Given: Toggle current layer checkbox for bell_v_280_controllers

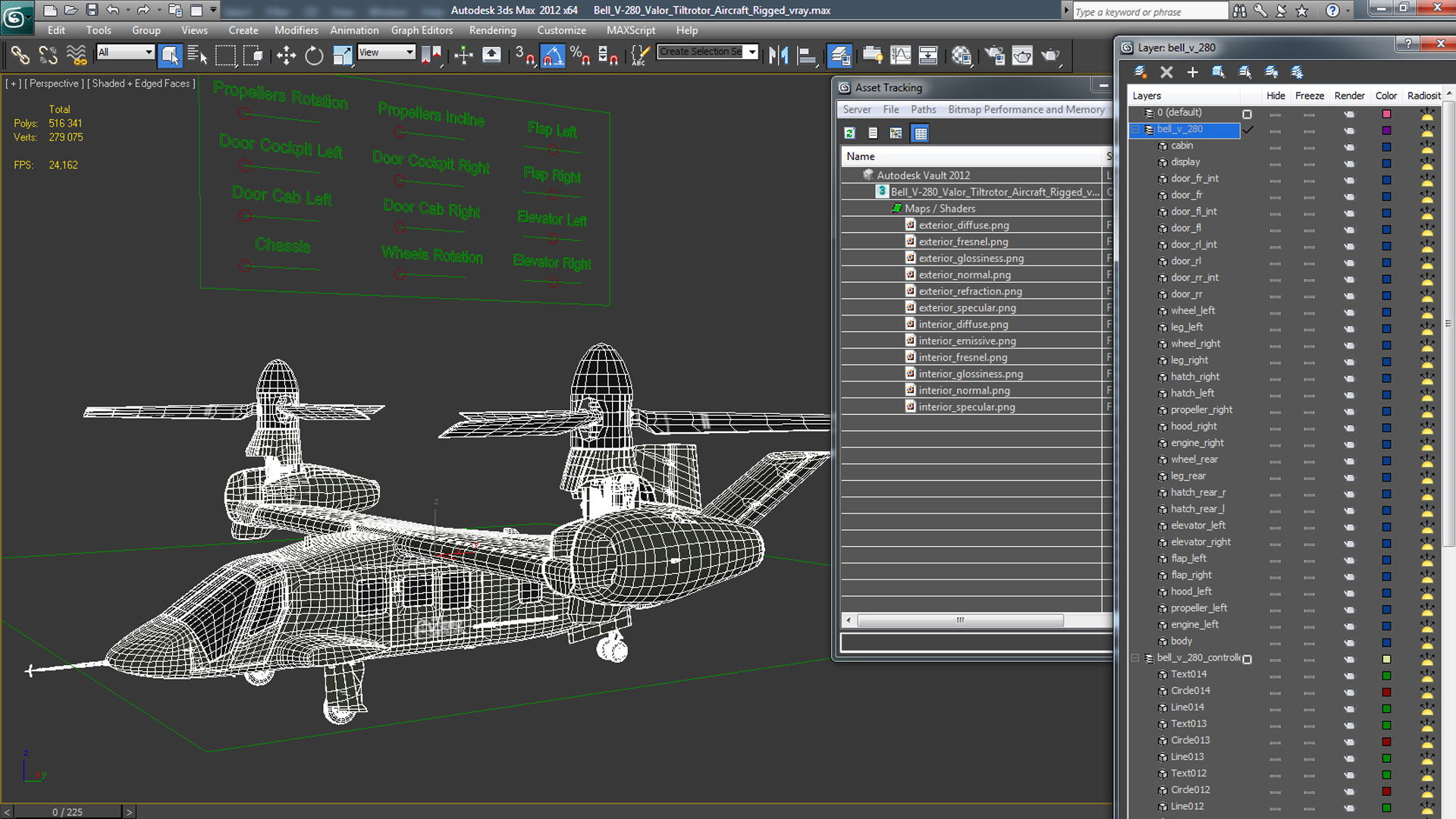Looking at the screenshot, I should coord(1247,659).
